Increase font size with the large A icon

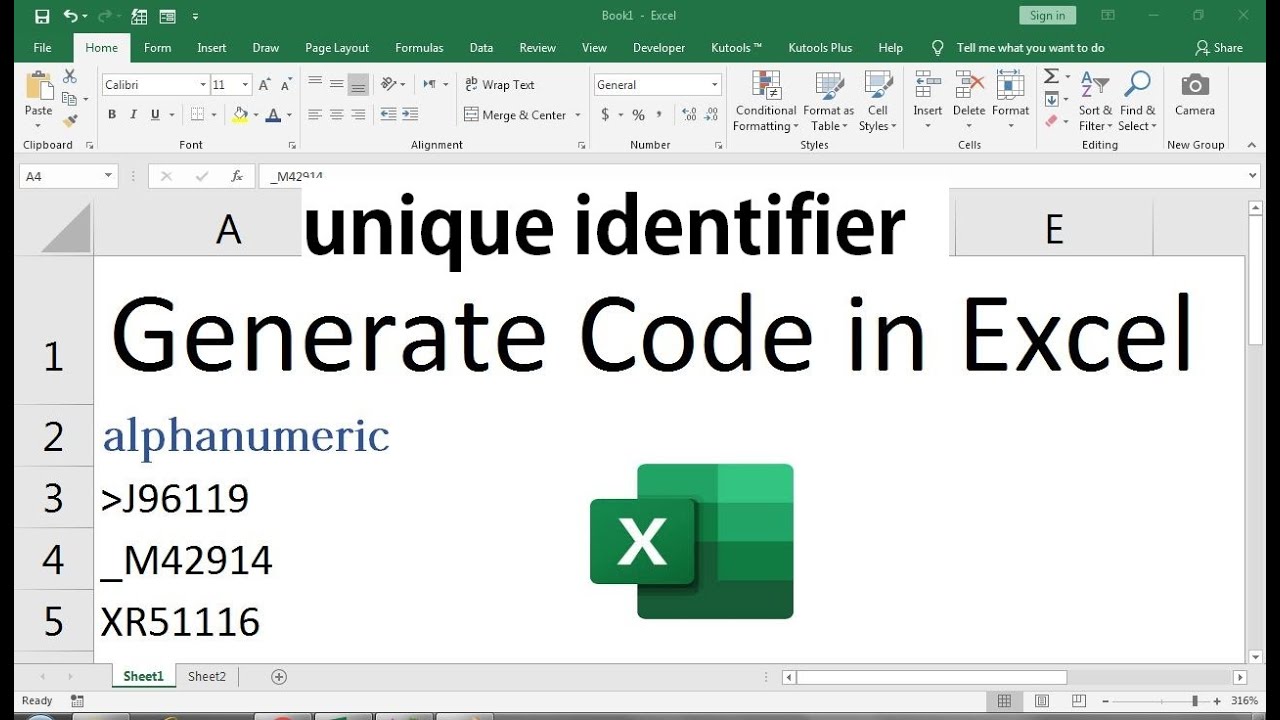point(265,85)
